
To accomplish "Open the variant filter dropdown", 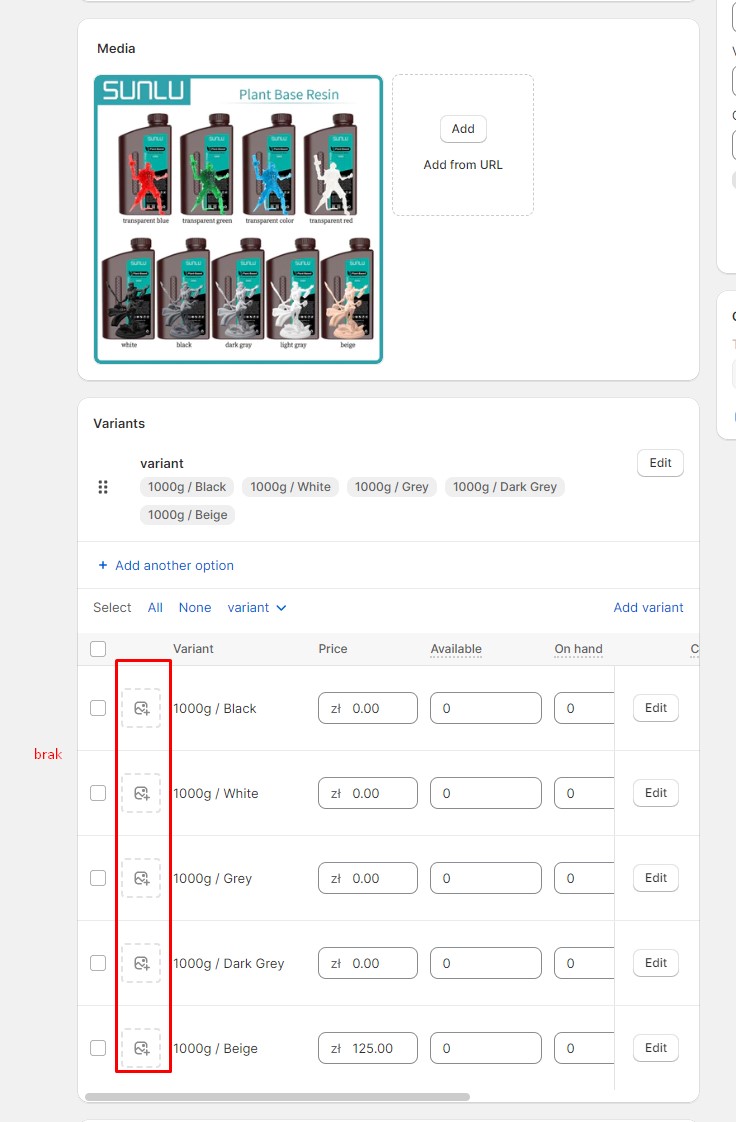I will point(257,607).
